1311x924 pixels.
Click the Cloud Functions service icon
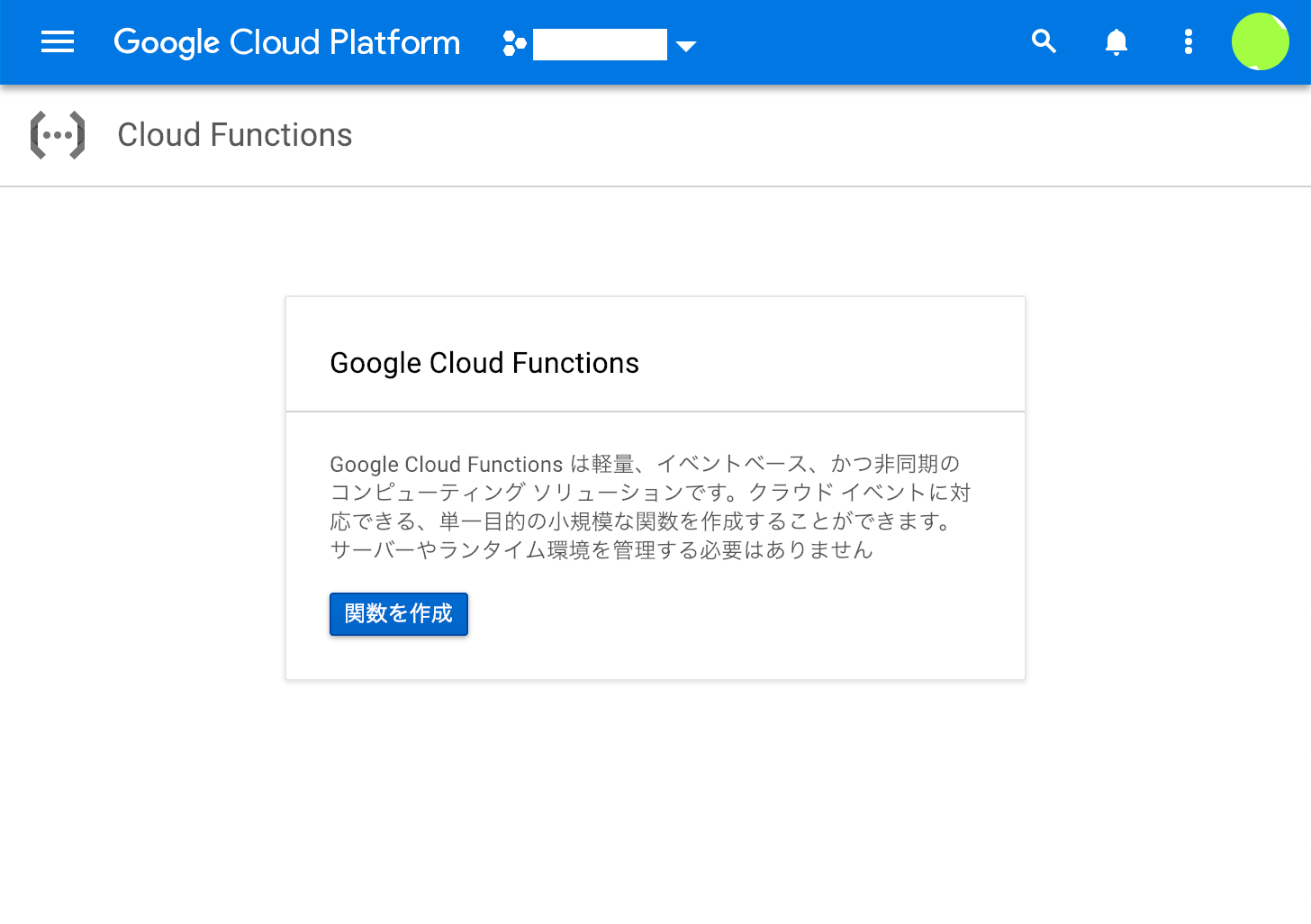click(58, 134)
